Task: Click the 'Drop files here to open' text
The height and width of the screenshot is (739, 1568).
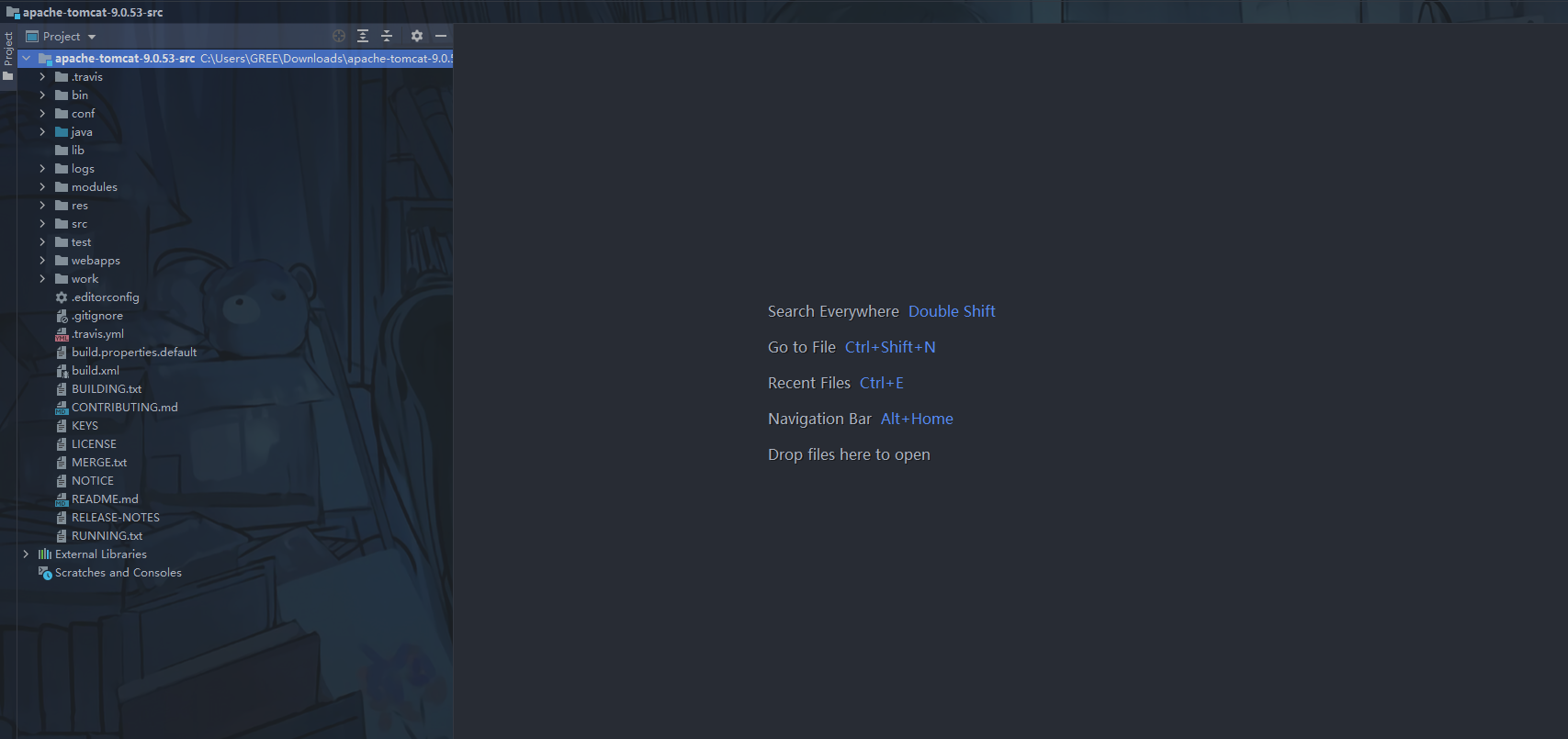Action: (849, 454)
